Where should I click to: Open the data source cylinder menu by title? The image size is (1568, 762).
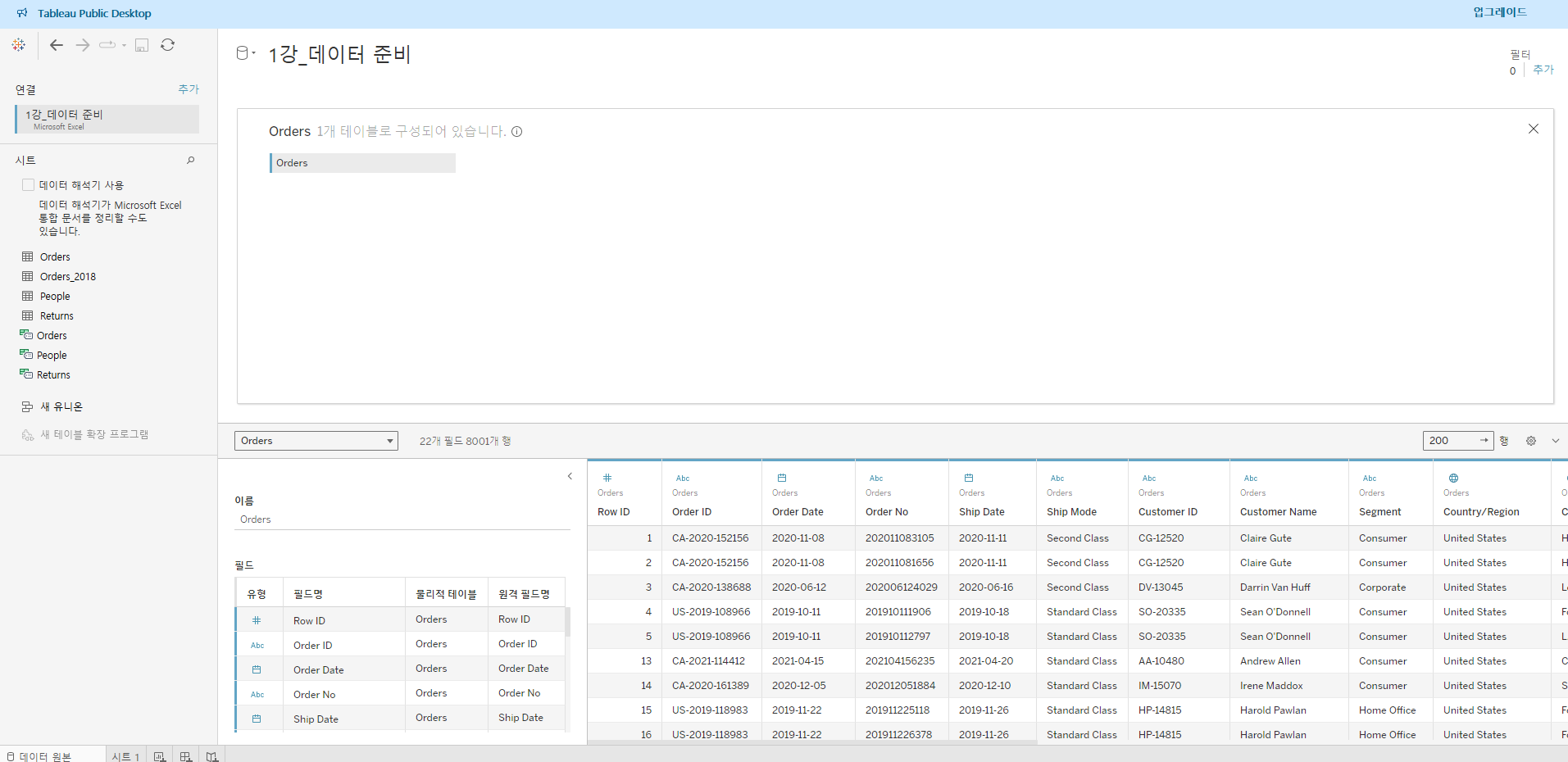[x=244, y=54]
